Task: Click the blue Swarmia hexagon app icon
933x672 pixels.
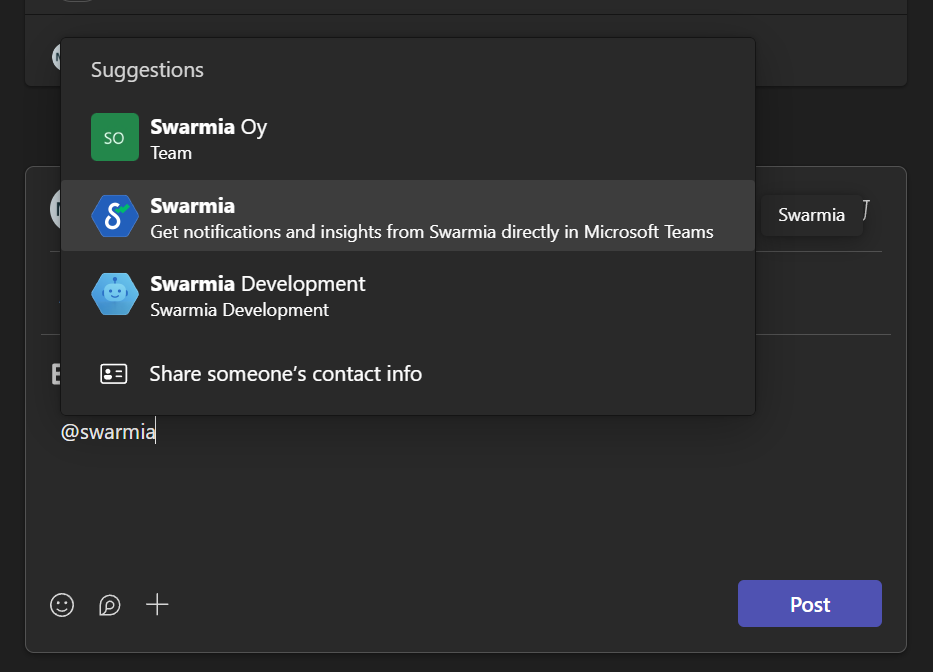Action: [114, 215]
